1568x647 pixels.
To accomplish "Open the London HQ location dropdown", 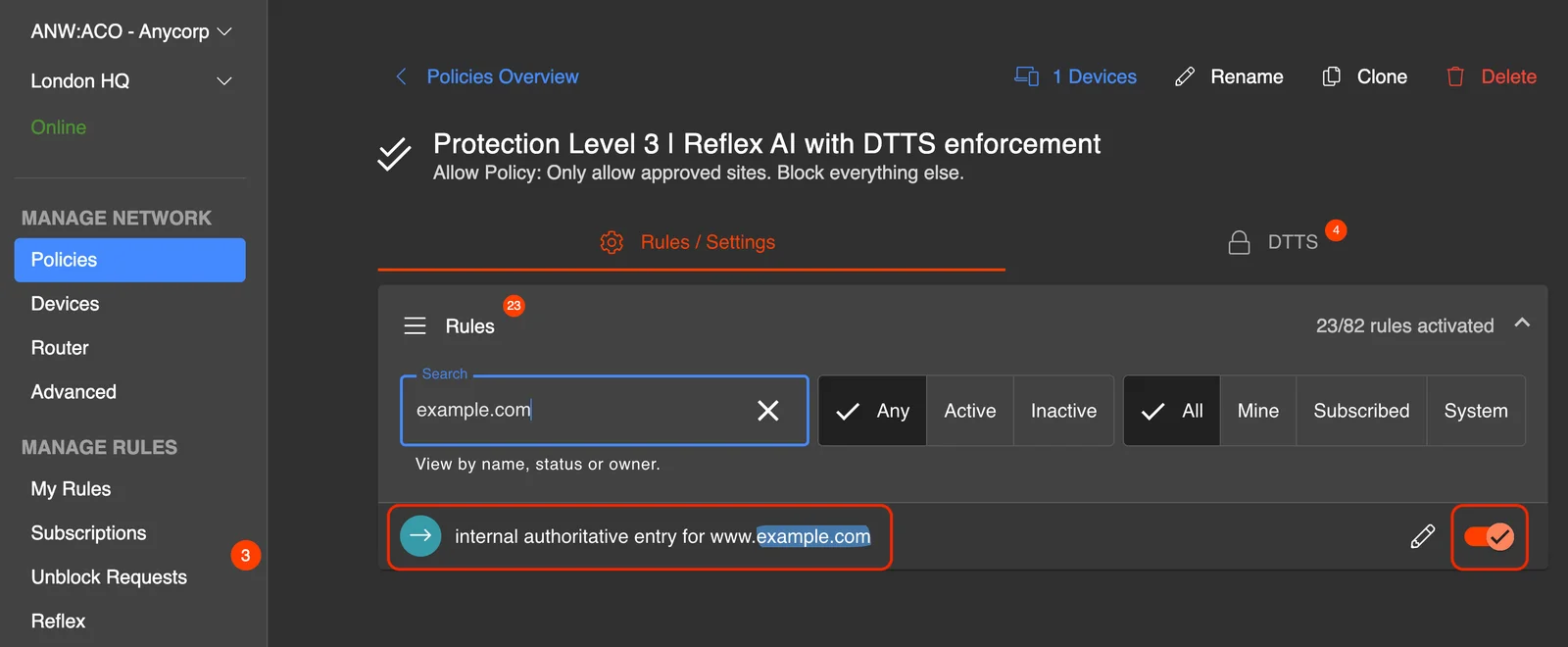I will click(131, 80).
